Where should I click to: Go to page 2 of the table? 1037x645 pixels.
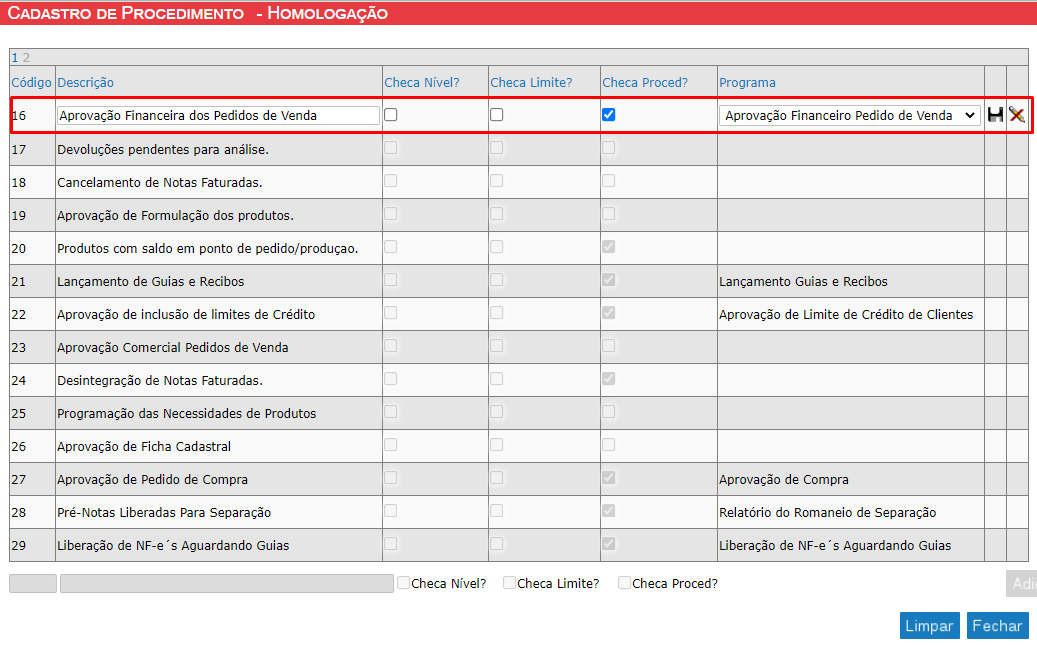point(26,58)
